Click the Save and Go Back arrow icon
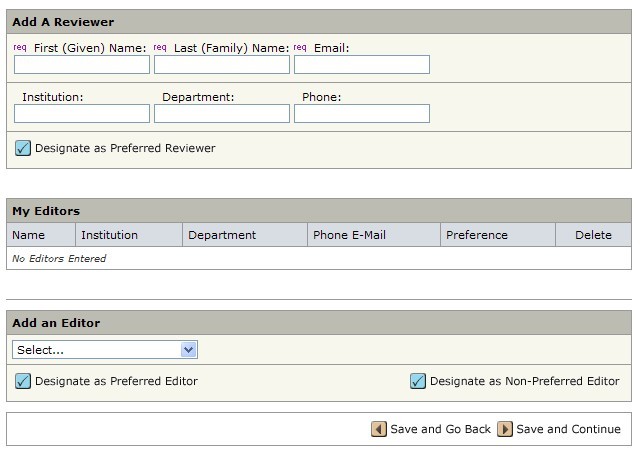Image resolution: width=641 pixels, height=459 pixels. (379, 429)
